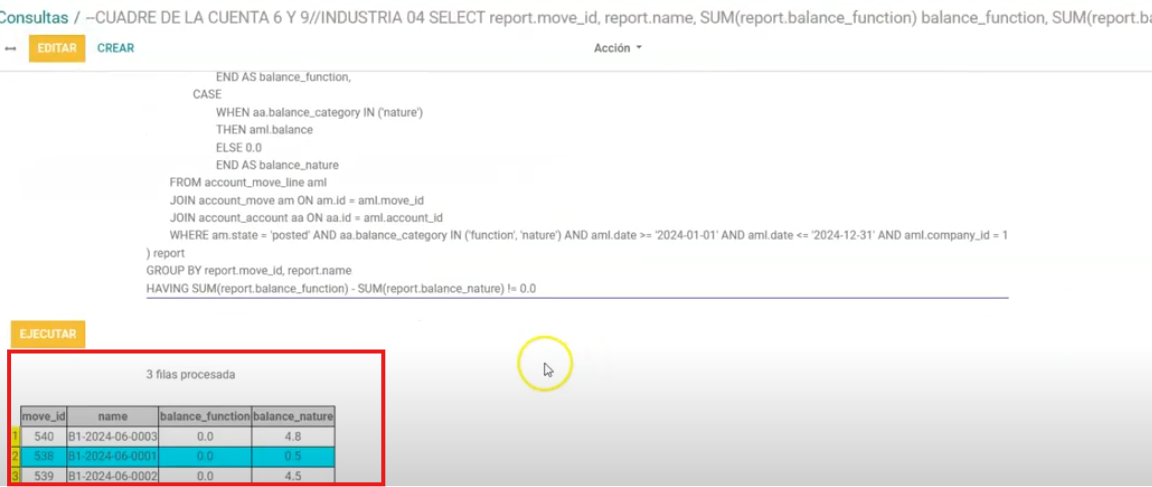Viewport: 1152px width, 487px height.
Task: Click the move_id column header
Action: [42, 415]
